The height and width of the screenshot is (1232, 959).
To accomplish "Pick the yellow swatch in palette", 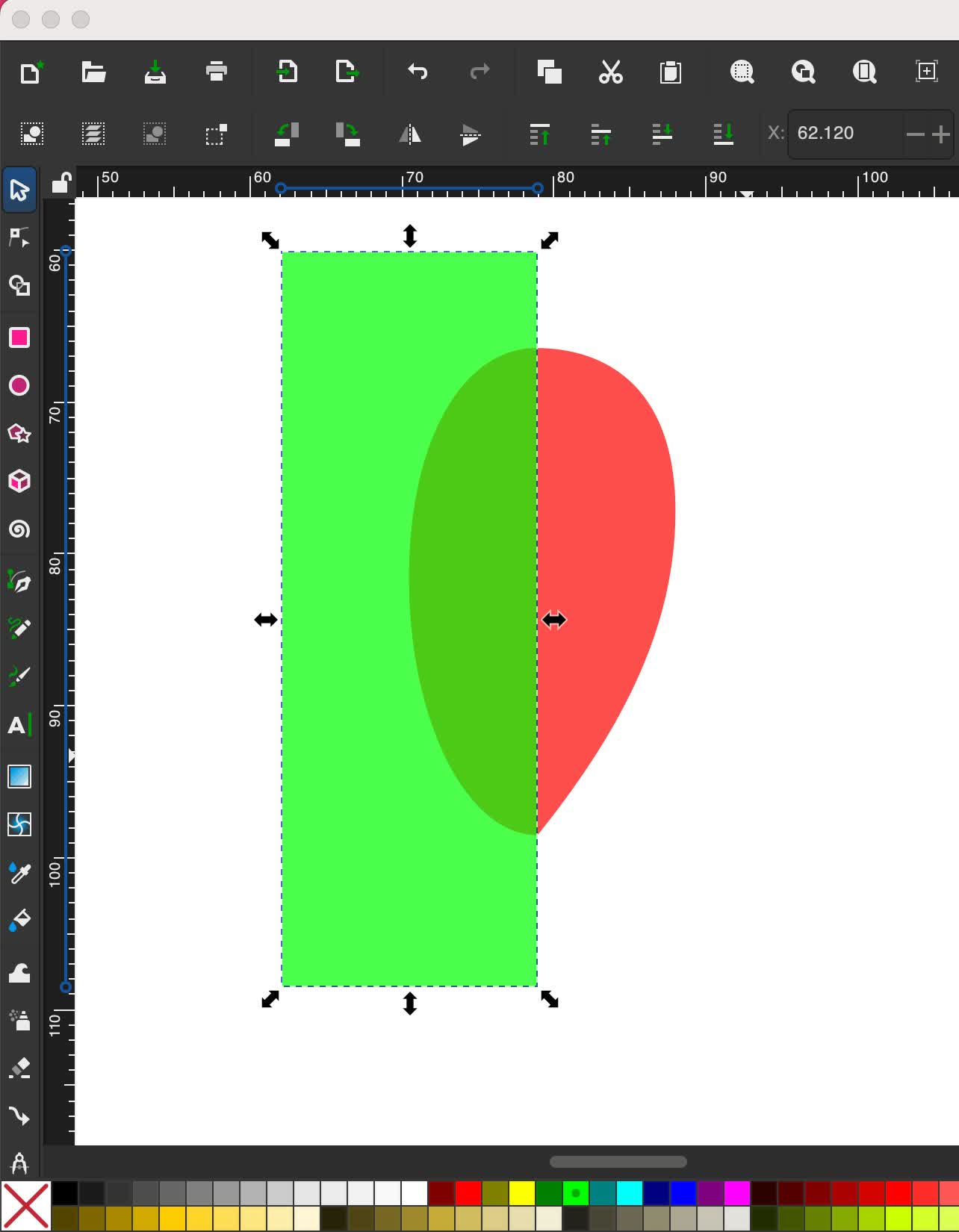I will click(x=521, y=1193).
